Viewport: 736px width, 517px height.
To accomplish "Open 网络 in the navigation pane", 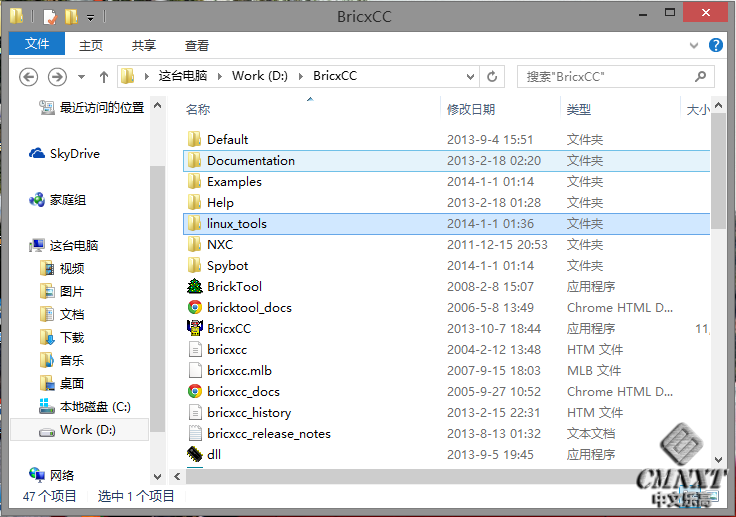I will (51, 475).
